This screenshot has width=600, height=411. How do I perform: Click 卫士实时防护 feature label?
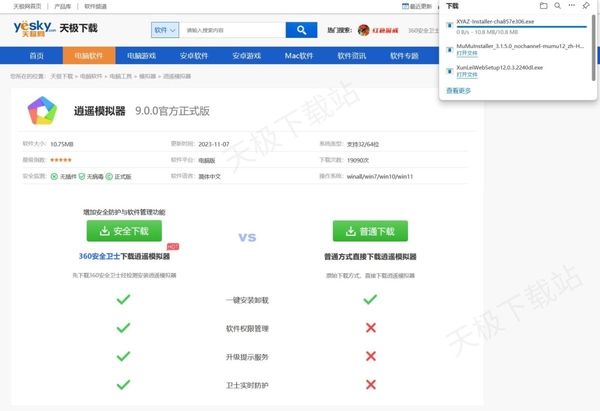tap(247, 385)
